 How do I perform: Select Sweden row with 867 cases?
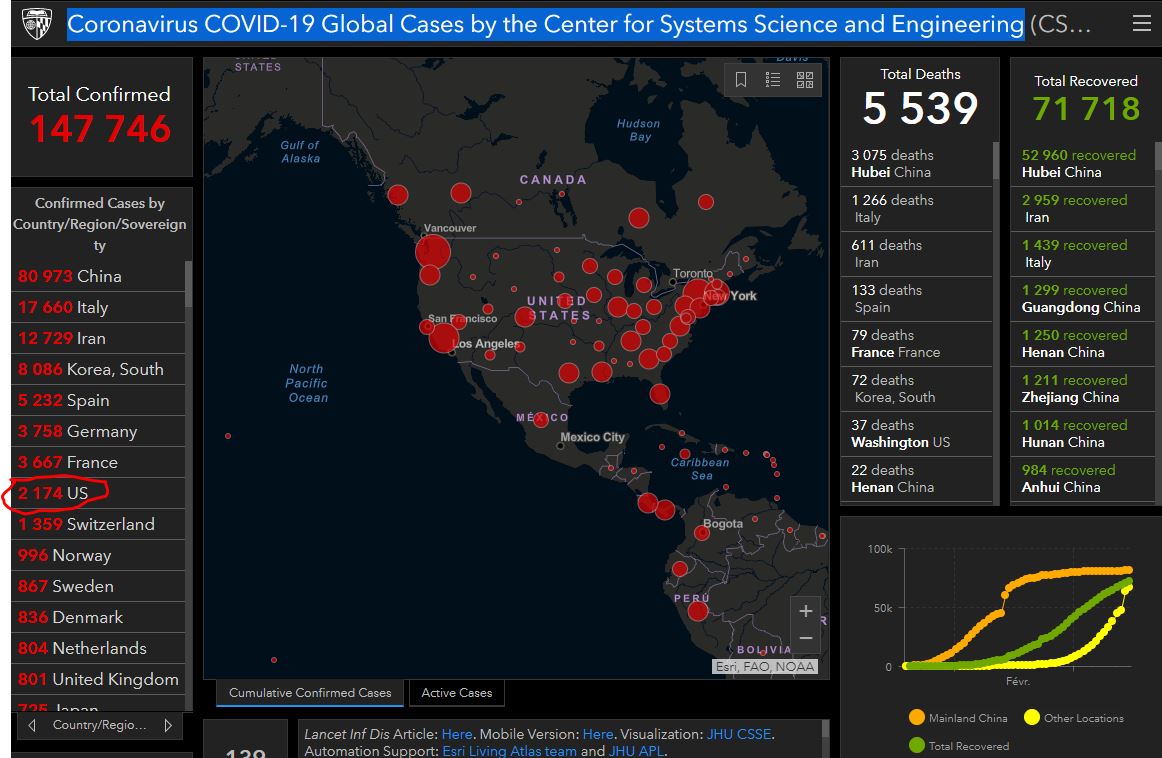98,586
